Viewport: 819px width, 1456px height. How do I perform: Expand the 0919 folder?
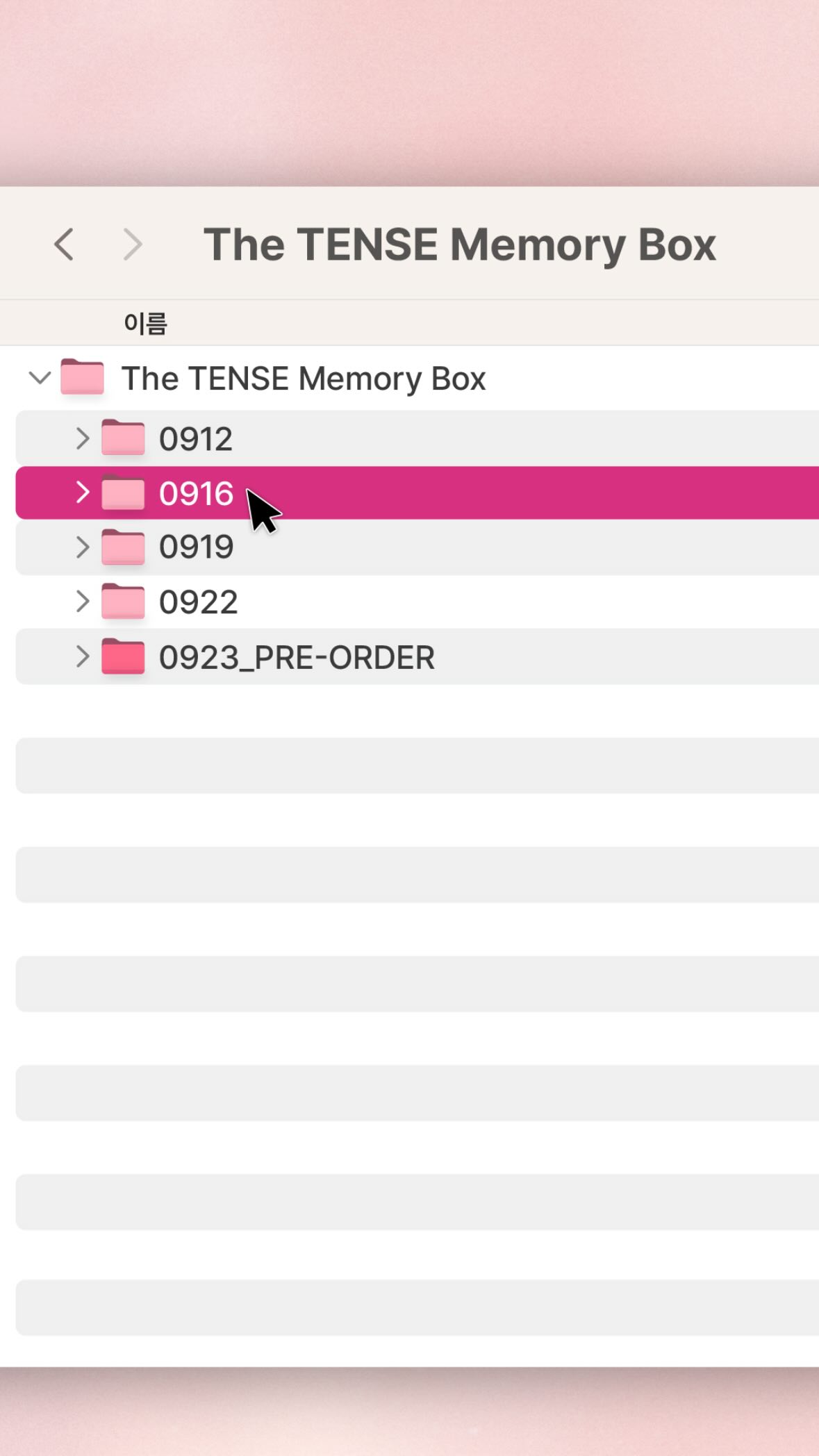point(82,547)
